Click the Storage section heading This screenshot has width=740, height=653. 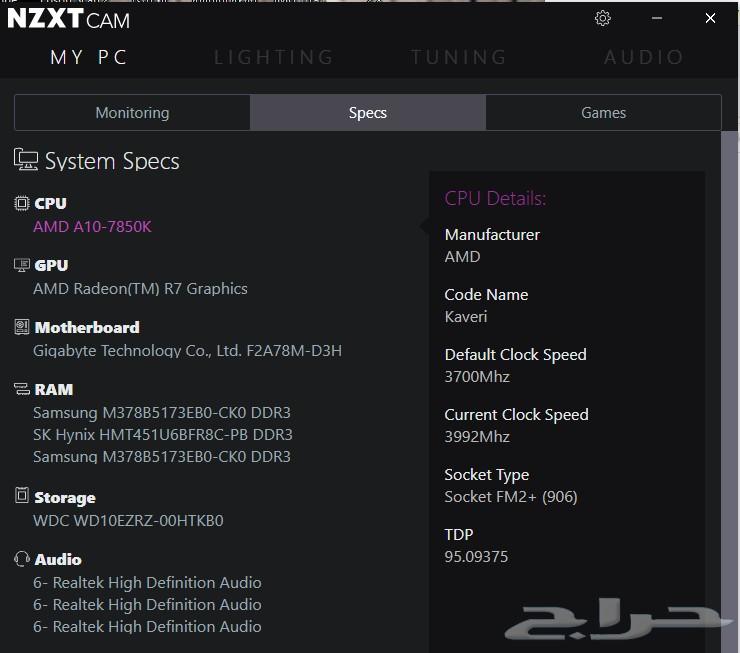(x=65, y=498)
